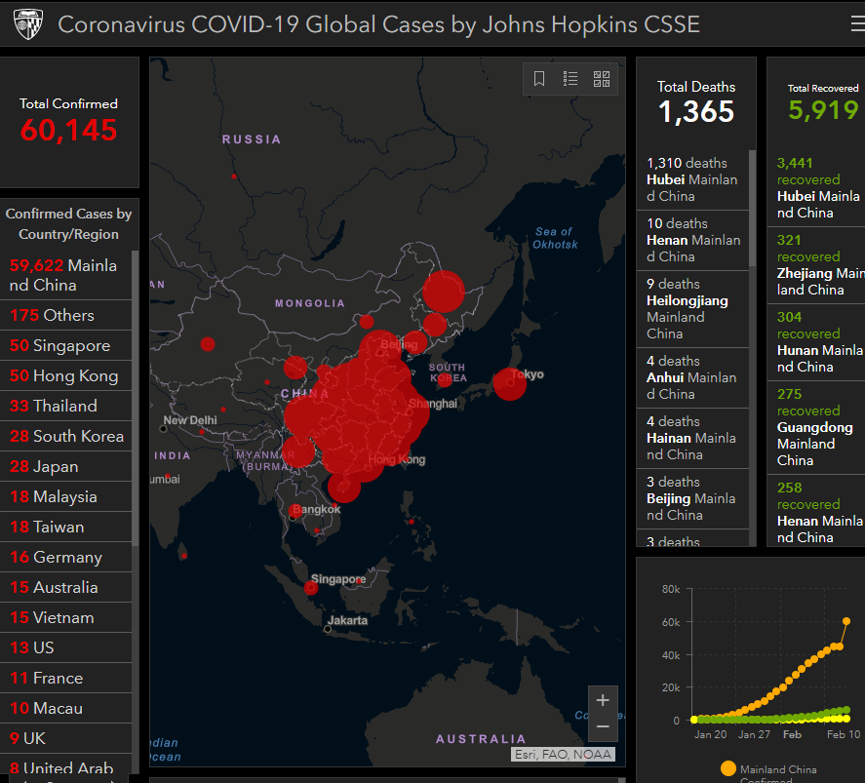Select Germany in country list
Image resolution: width=865 pixels, height=783 pixels.
(66, 557)
